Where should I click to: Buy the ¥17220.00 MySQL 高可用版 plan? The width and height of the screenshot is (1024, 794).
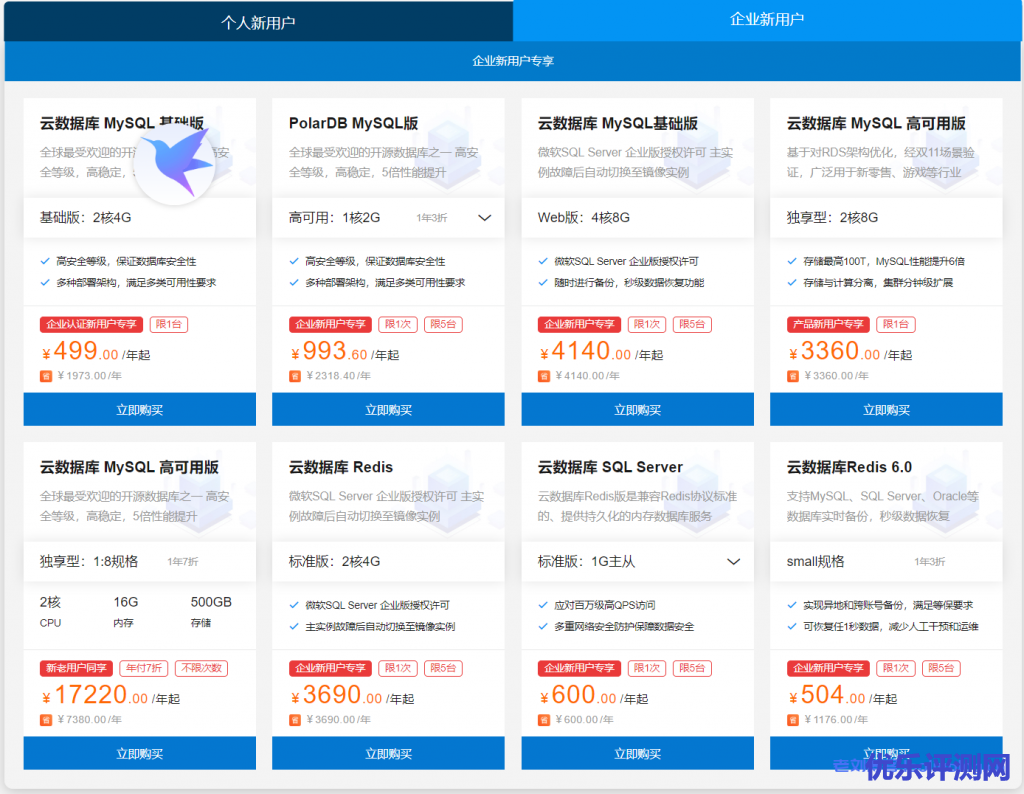[139, 754]
